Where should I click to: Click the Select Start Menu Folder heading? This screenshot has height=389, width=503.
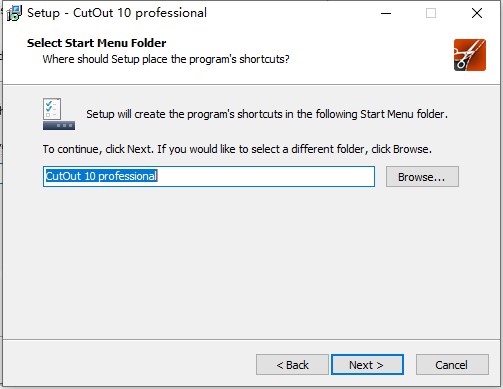[96, 43]
